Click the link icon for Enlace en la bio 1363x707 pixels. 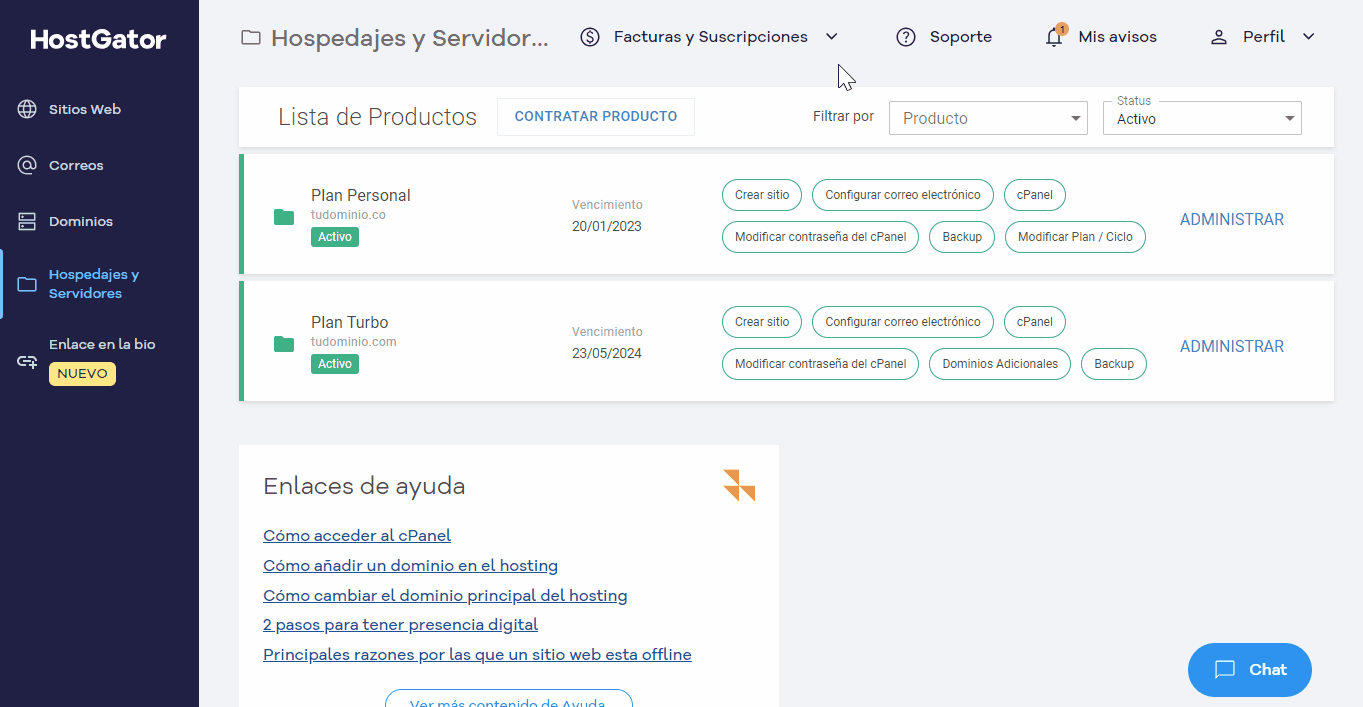click(27, 361)
